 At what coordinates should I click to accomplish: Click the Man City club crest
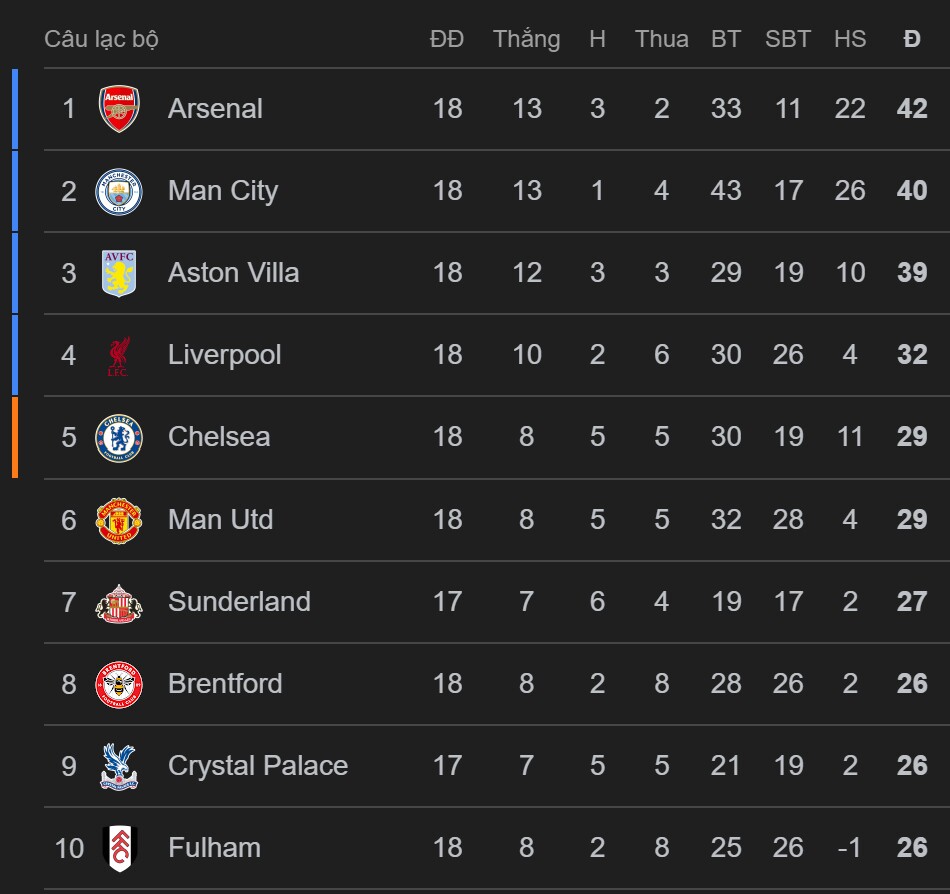point(119,191)
